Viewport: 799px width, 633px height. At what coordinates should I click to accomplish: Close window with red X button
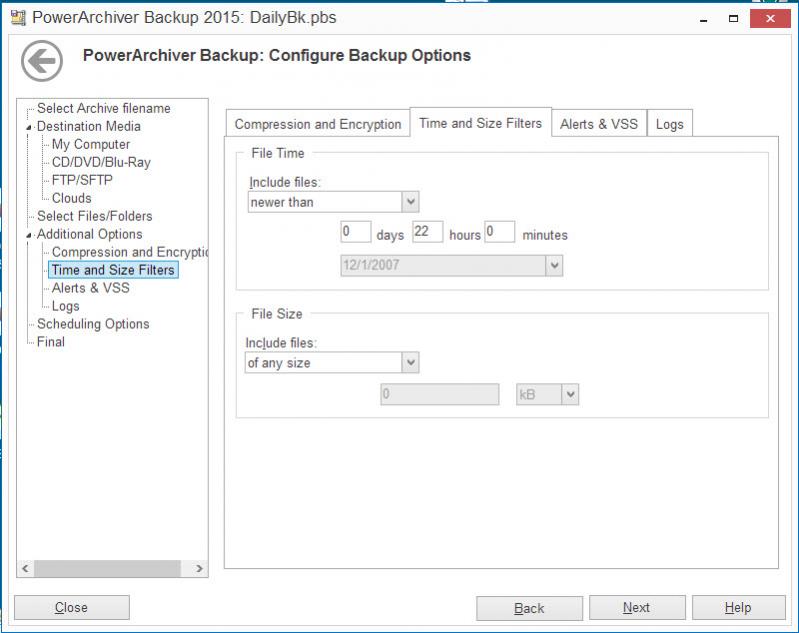pyautogui.click(x=770, y=19)
